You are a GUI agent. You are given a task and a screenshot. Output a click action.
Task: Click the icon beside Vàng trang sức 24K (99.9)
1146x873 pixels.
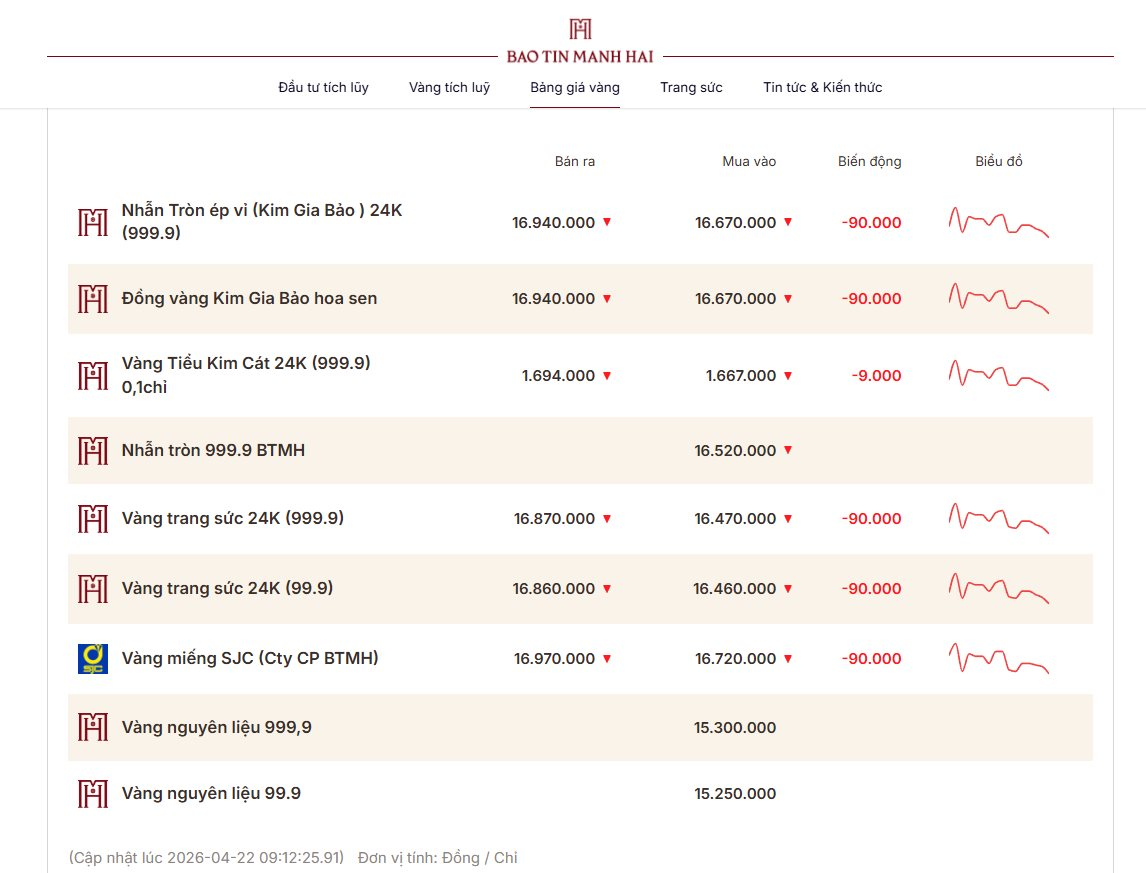tap(93, 589)
